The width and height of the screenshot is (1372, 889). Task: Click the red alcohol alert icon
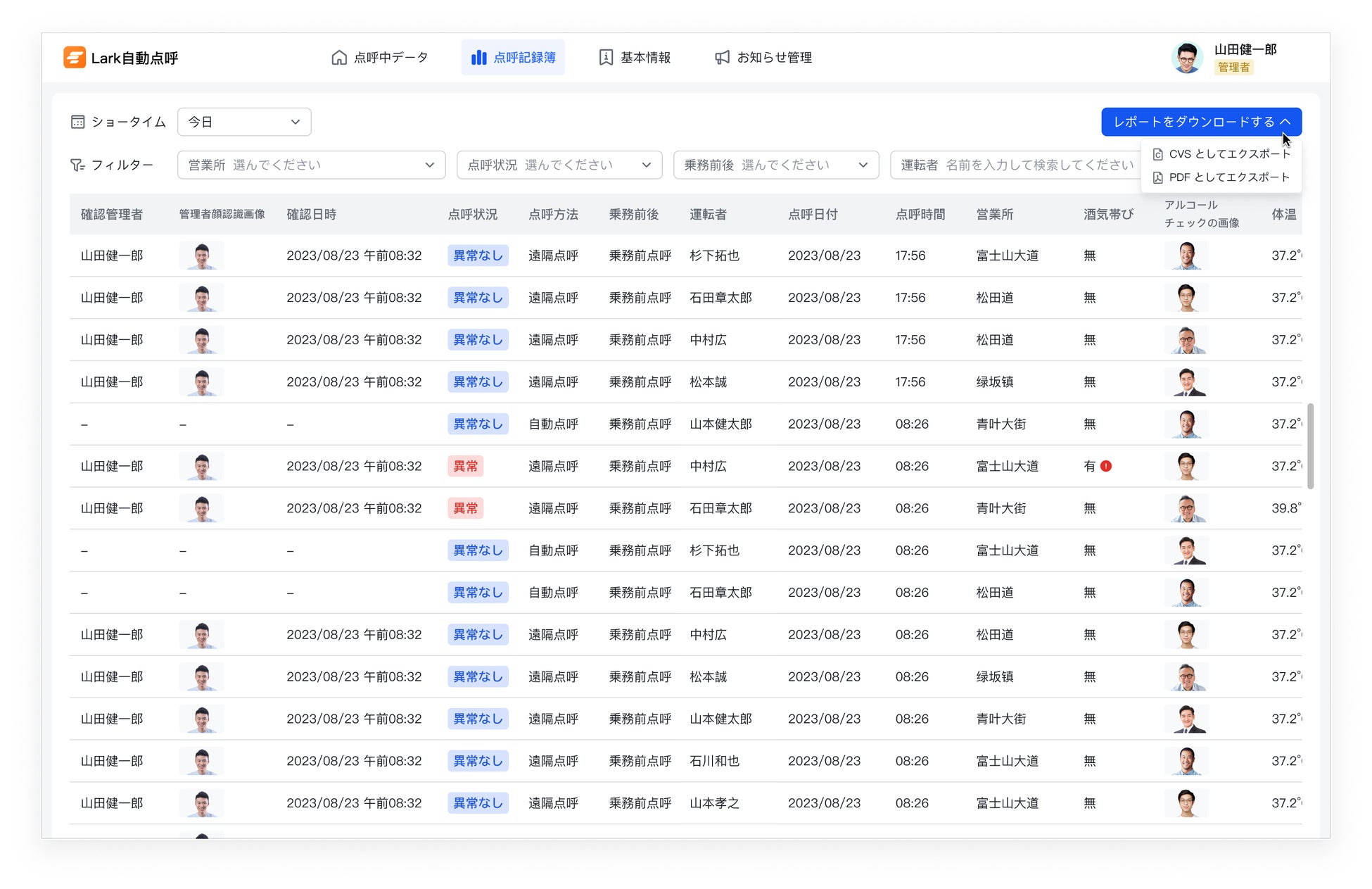[x=1106, y=466]
